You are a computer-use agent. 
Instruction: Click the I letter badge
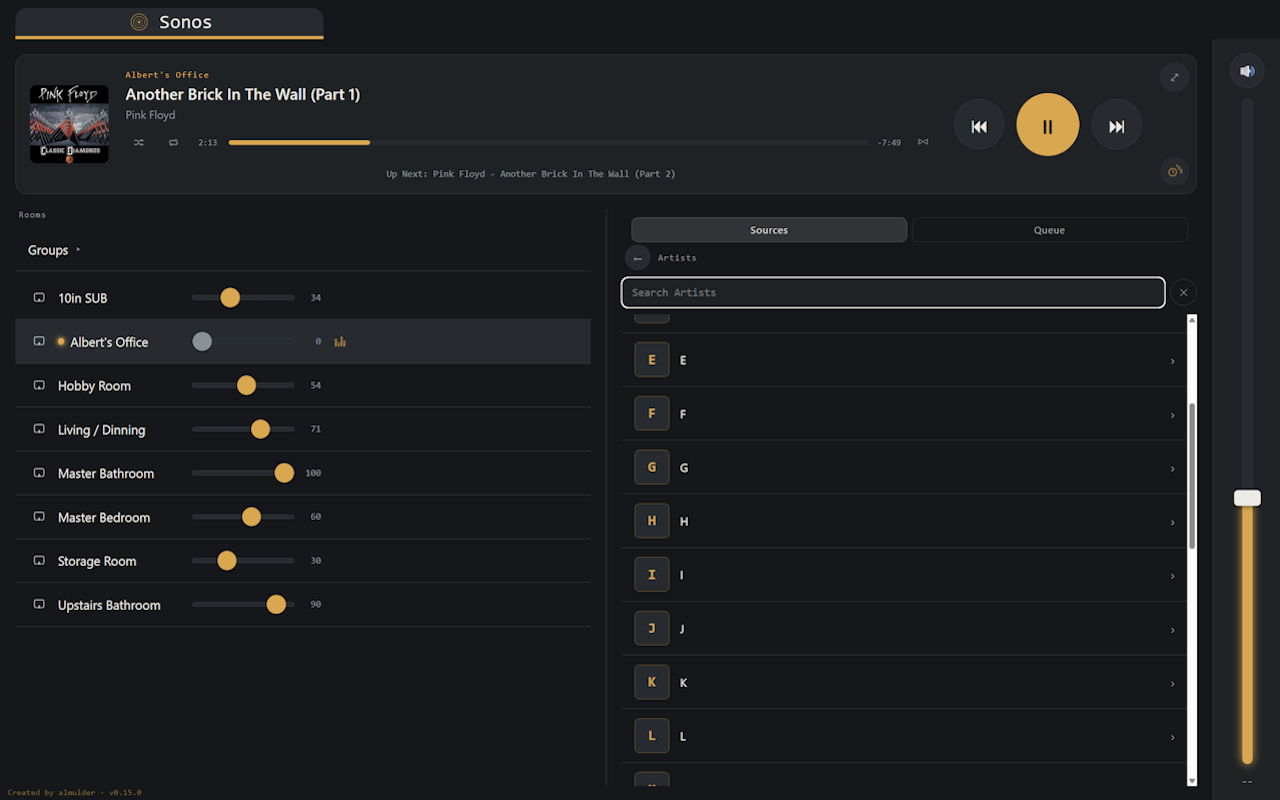coord(652,575)
